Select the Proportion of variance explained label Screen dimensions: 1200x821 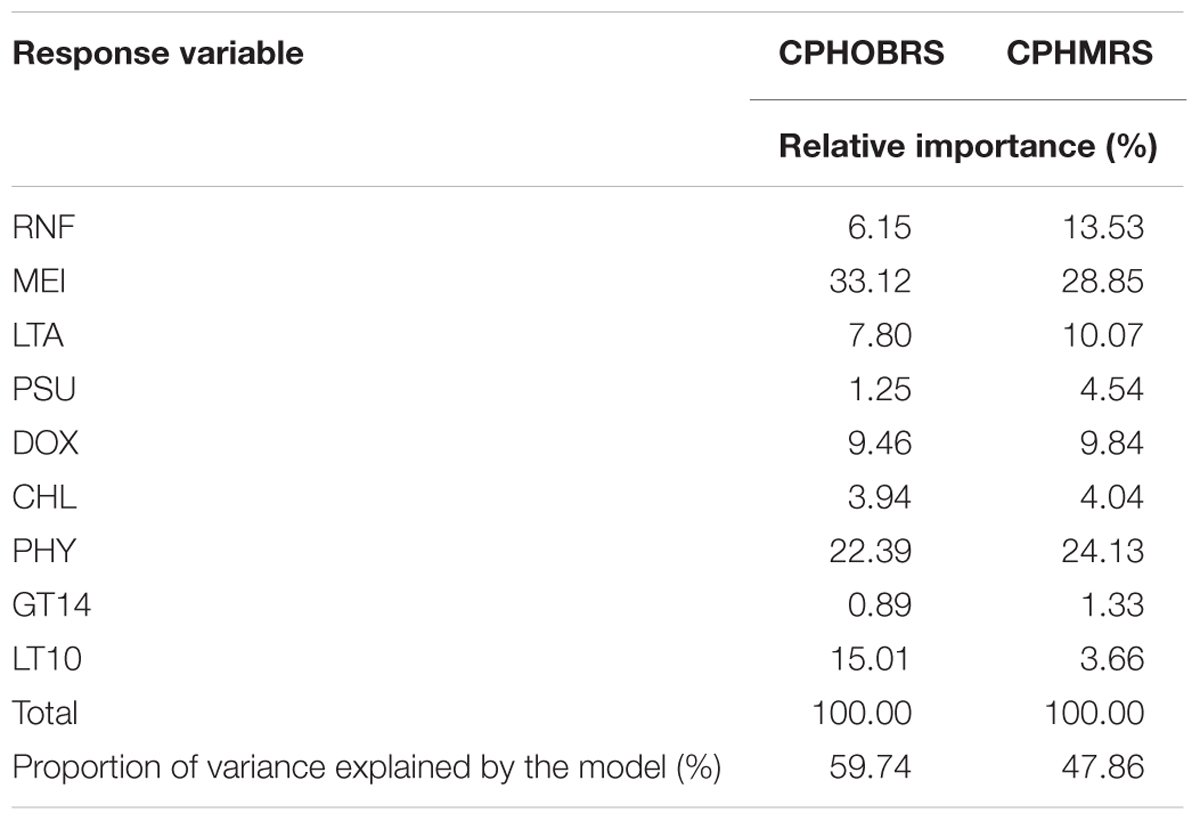366,768
